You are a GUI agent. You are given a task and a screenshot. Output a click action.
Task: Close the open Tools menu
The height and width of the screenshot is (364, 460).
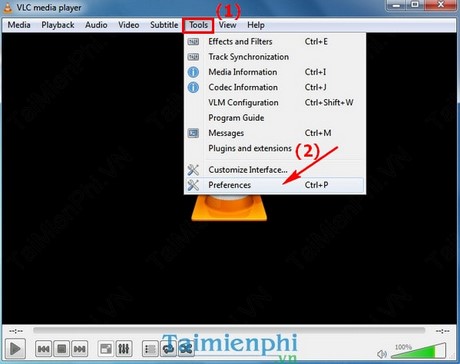[198, 25]
